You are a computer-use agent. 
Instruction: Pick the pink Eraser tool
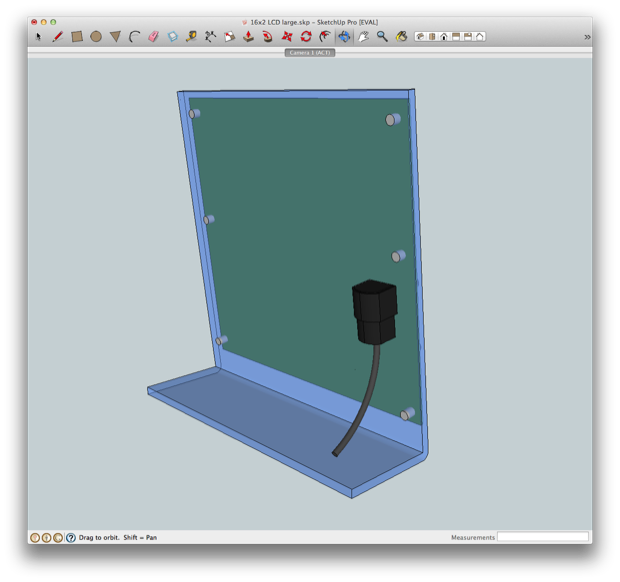153,37
